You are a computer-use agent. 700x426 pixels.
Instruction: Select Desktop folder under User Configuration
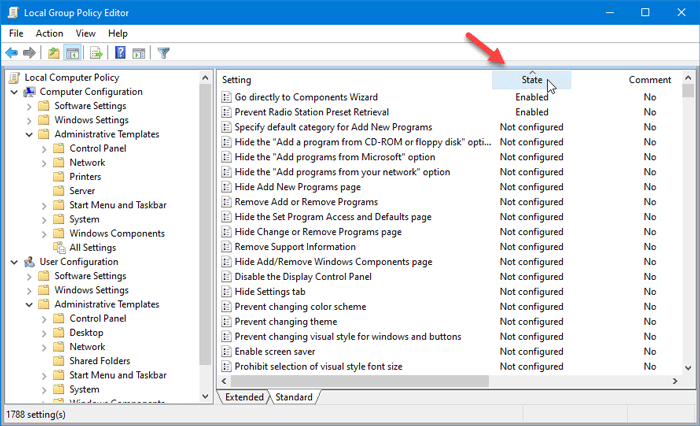pyautogui.click(x=86, y=332)
